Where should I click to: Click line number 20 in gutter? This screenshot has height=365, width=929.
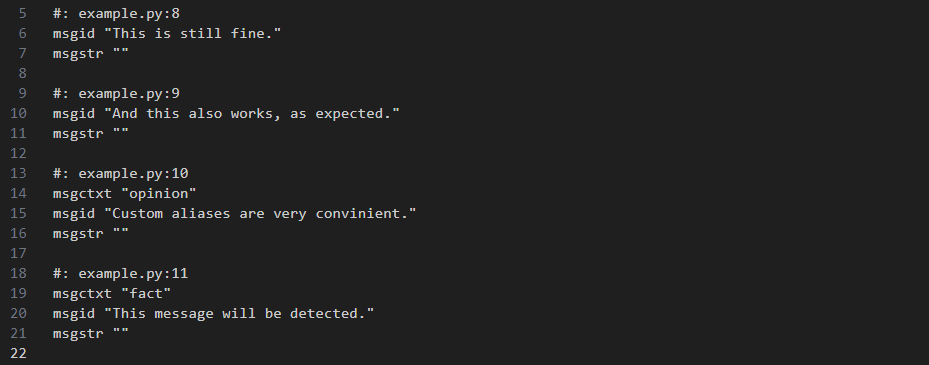(x=18, y=313)
